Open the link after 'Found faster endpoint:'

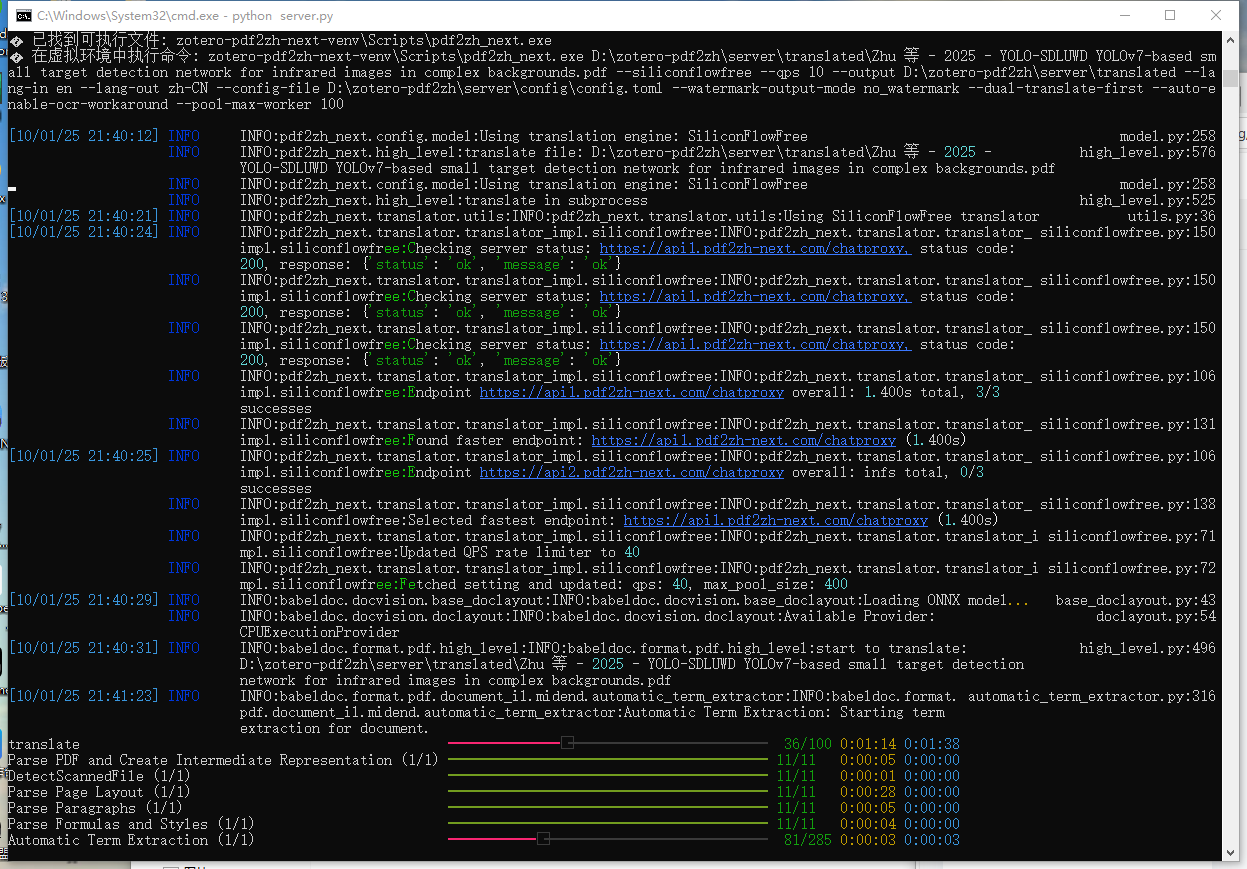tap(743, 440)
